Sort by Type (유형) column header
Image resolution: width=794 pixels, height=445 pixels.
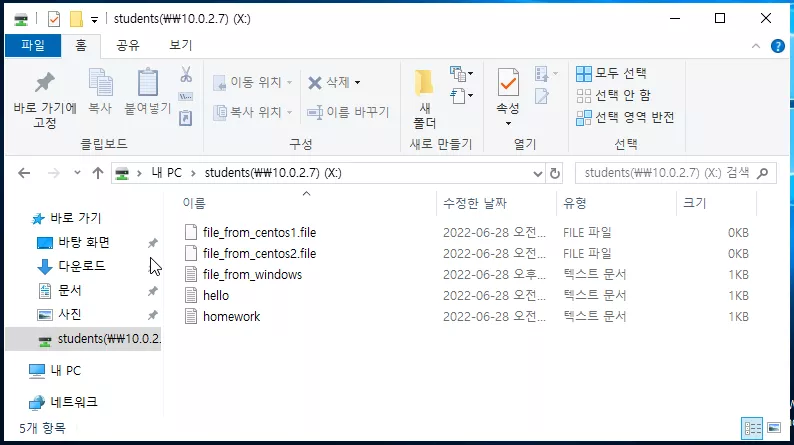pos(575,204)
